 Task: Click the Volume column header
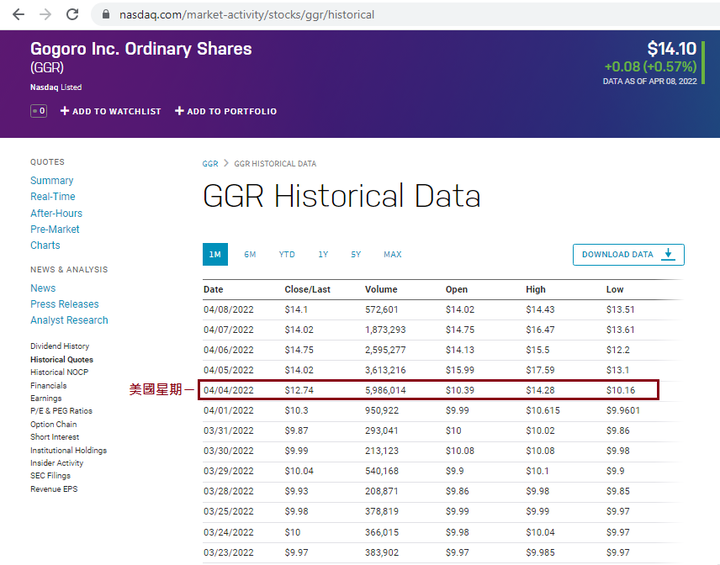381,289
